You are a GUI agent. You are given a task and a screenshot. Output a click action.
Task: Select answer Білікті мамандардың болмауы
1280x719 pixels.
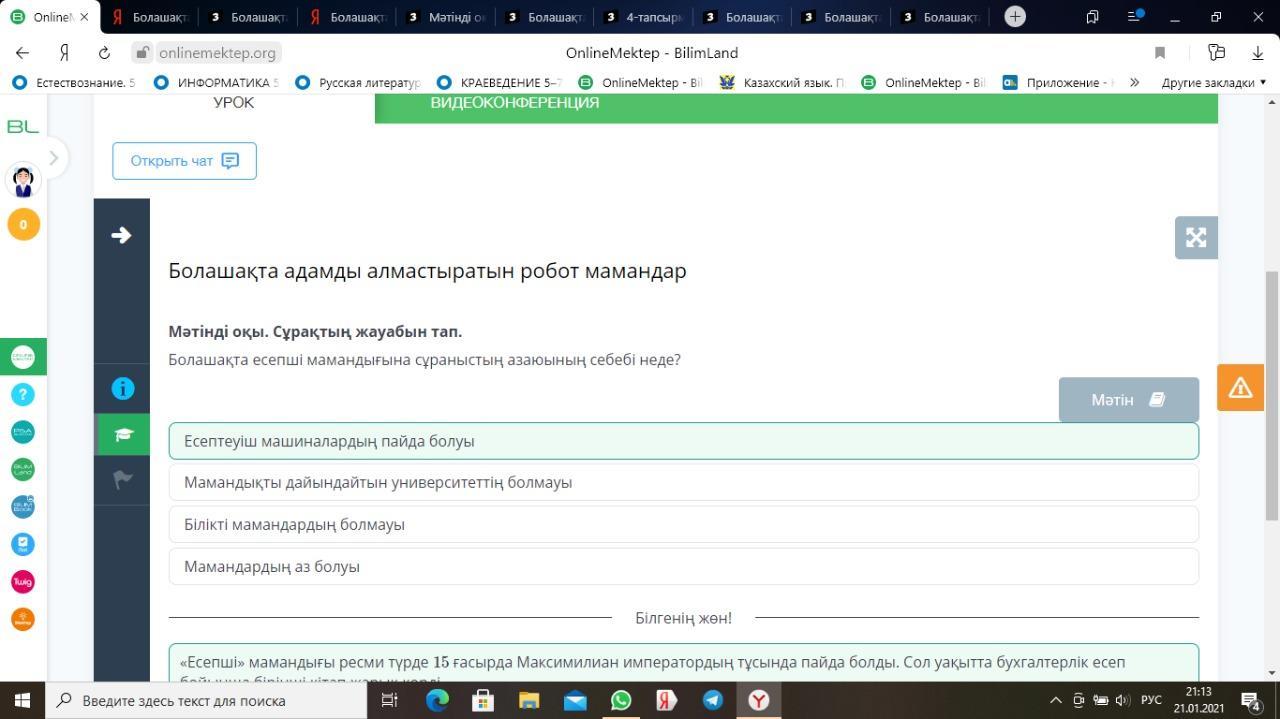684,524
